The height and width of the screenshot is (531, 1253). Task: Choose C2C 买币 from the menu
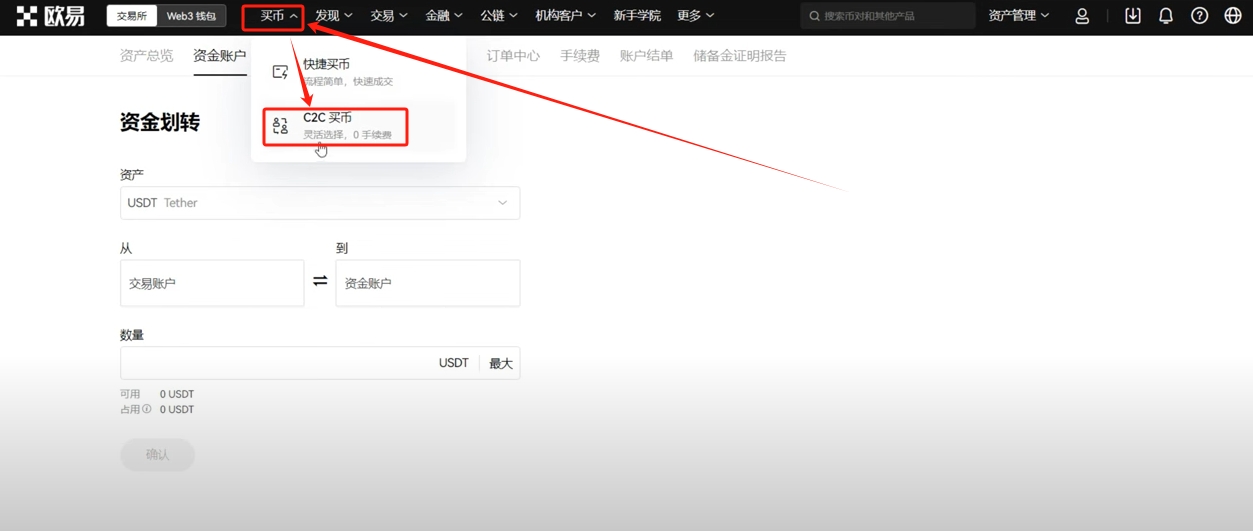[359, 126]
